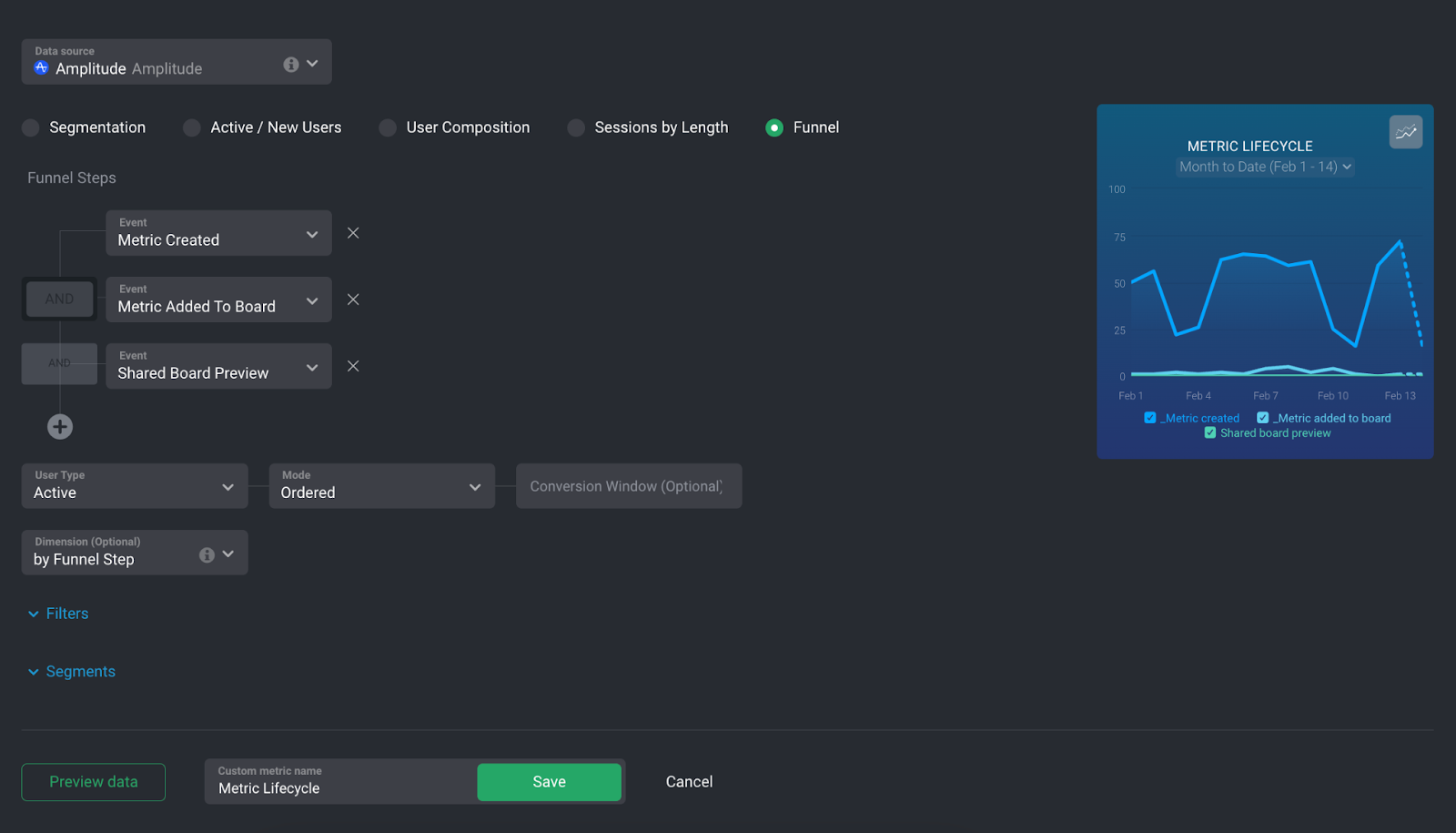The width and height of the screenshot is (1456, 833).
Task: Open the Event dropdown for Metric Created
Action: (313, 233)
